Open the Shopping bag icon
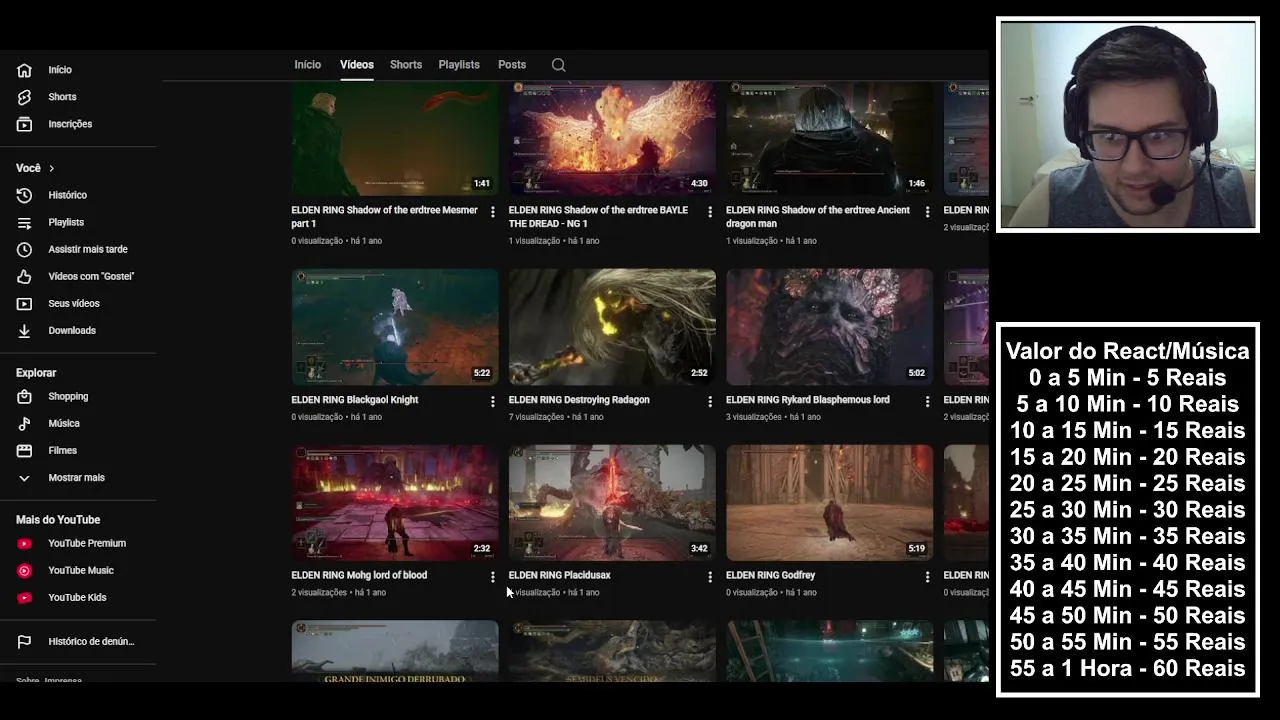This screenshot has height=720, width=1280. click(x=25, y=396)
